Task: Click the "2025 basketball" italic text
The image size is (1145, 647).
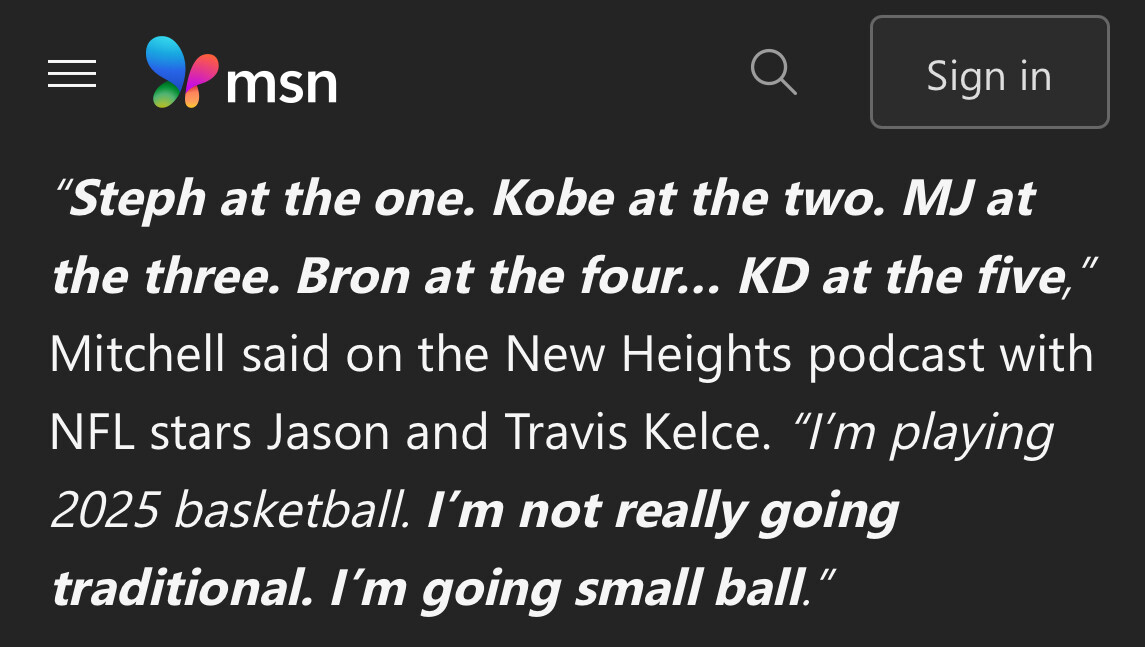Action: click(x=230, y=511)
